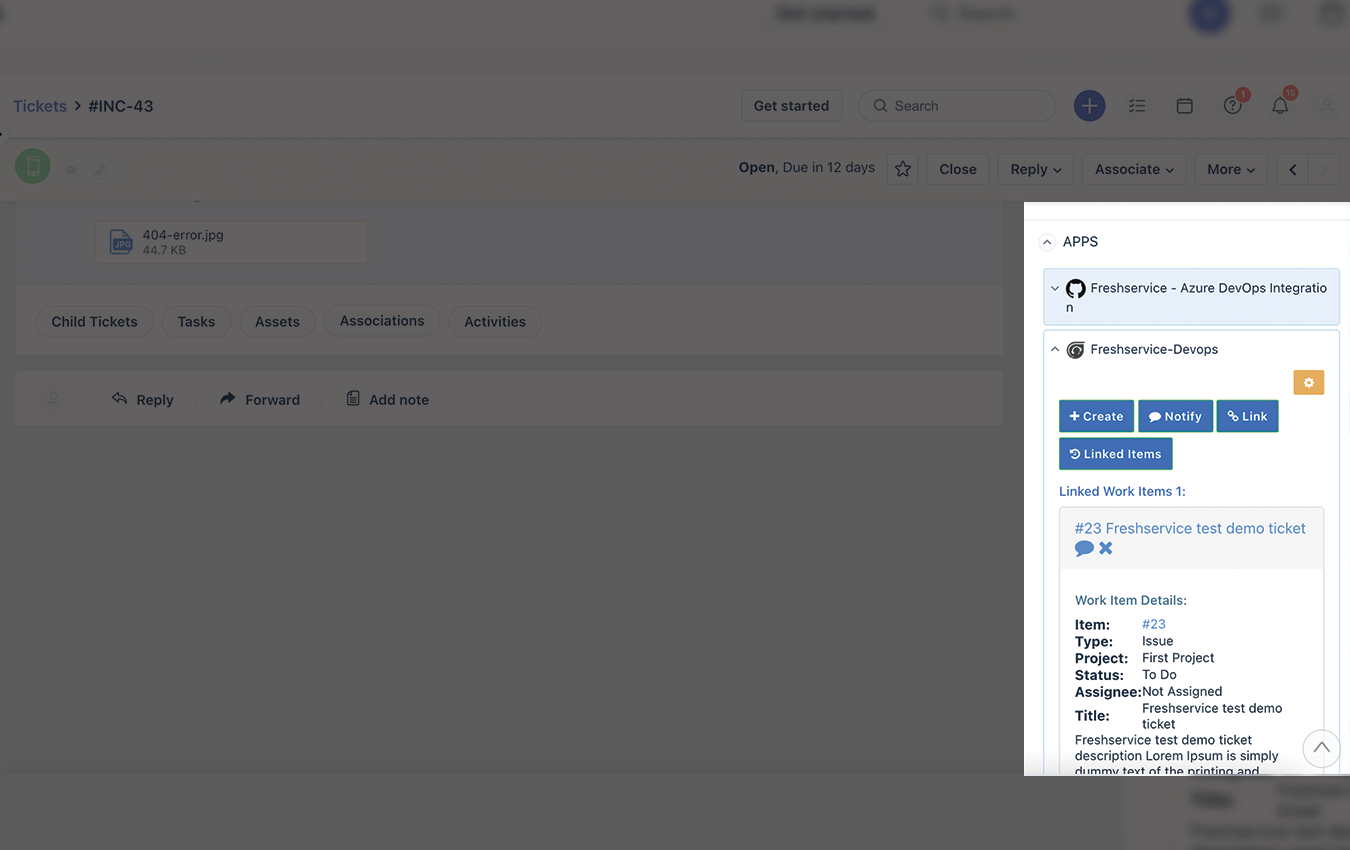Open the help question mark icon
1350x850 pixels.
pyautogui.click(x=1233, y=105)
